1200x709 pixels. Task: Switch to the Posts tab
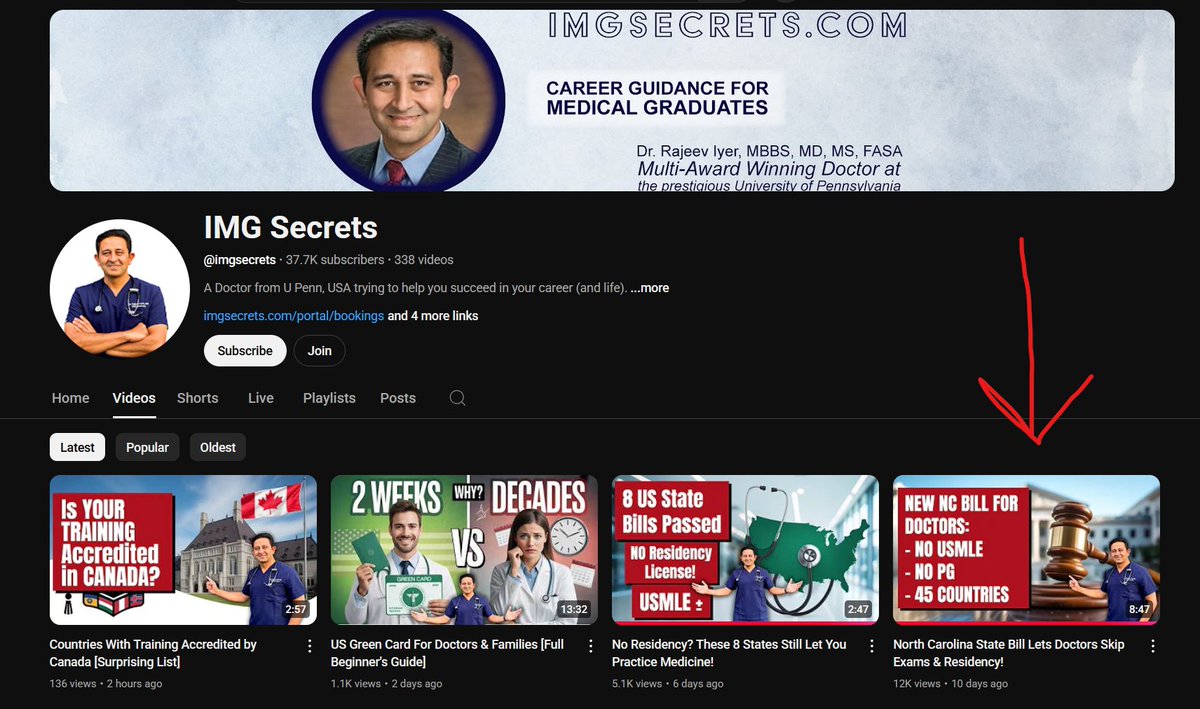[398, 398]
